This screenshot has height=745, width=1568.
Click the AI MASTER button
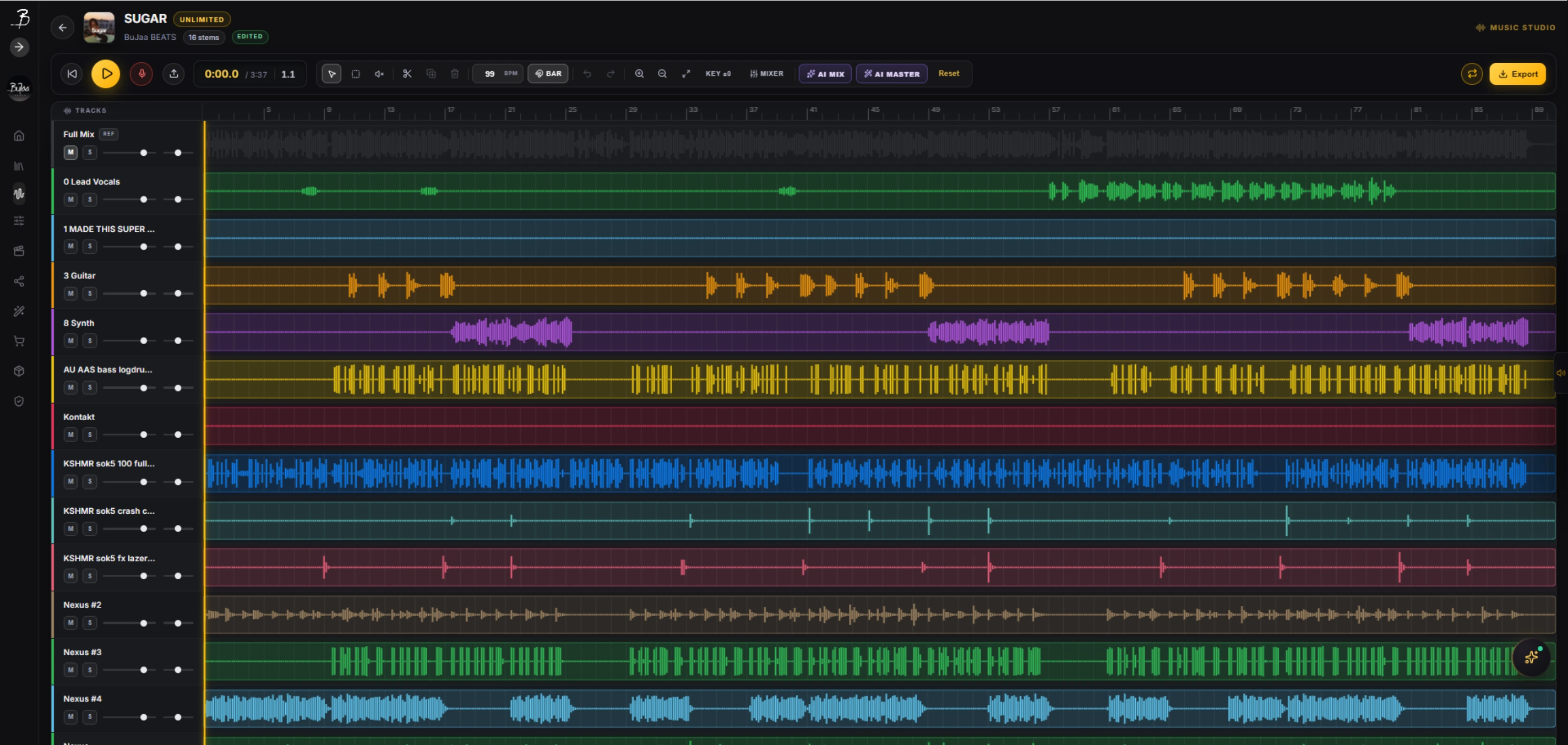pyautogui.click(x=891, y=74)
